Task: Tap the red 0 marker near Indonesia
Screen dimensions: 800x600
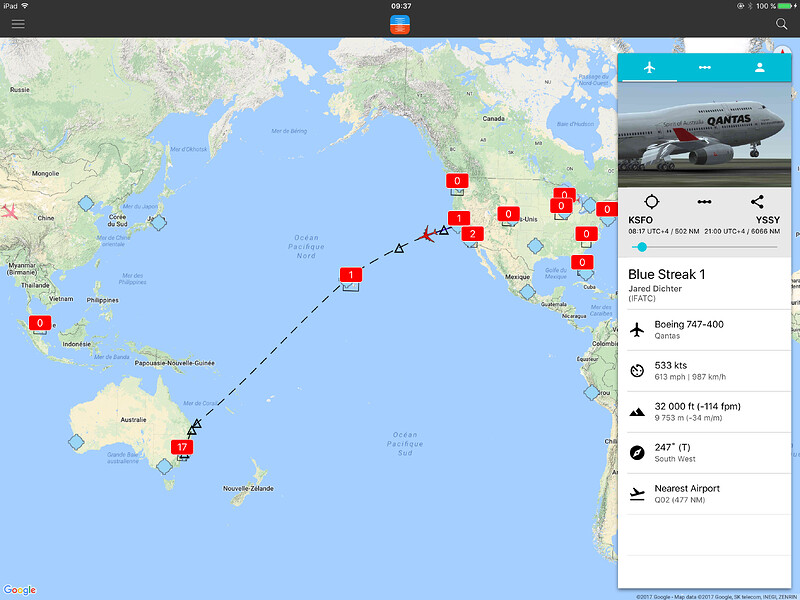Action: tap(40, 323)
